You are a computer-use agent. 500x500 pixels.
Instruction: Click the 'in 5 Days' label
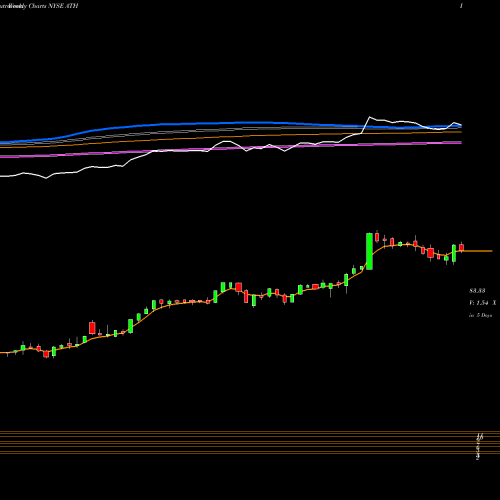tap(480, 315)
